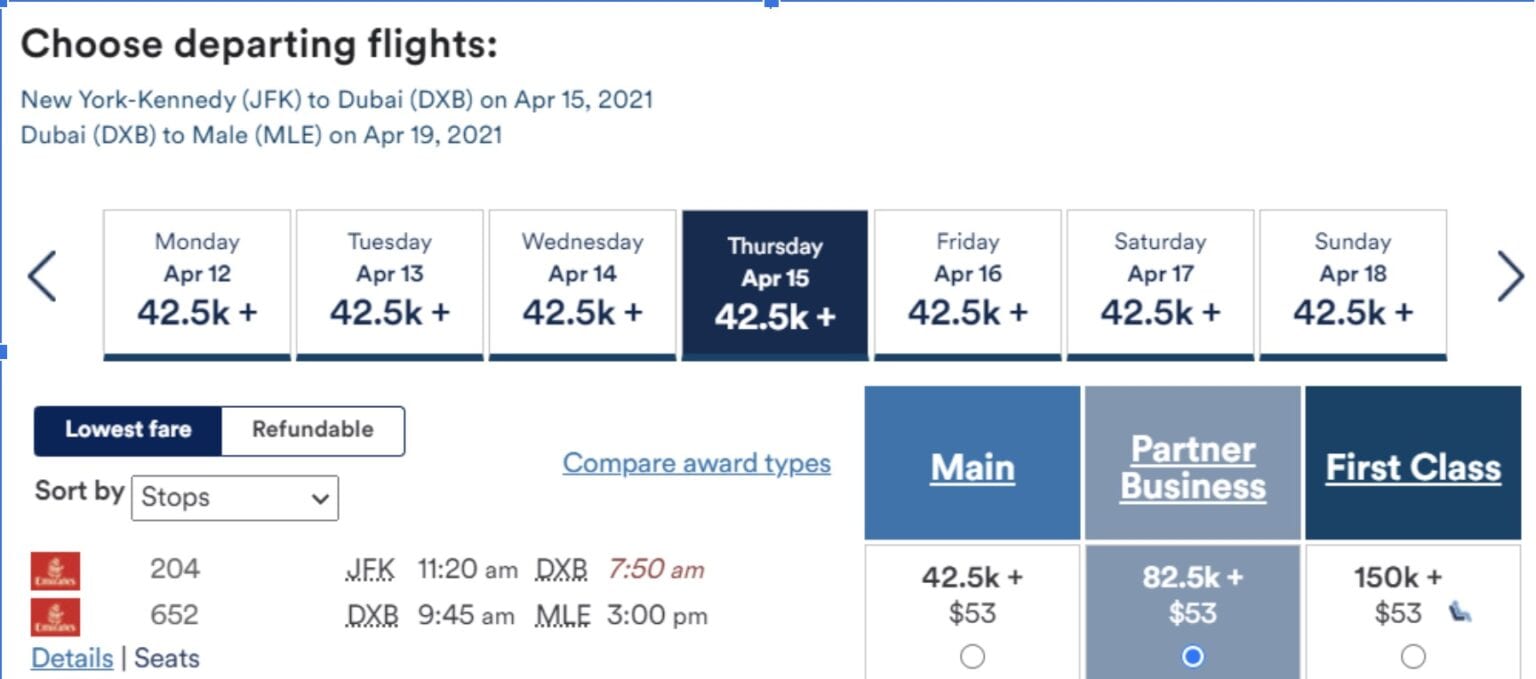This screenshot has width=1536, height=679.
Task: Select the Lowest fare tab
Action: 128,430
